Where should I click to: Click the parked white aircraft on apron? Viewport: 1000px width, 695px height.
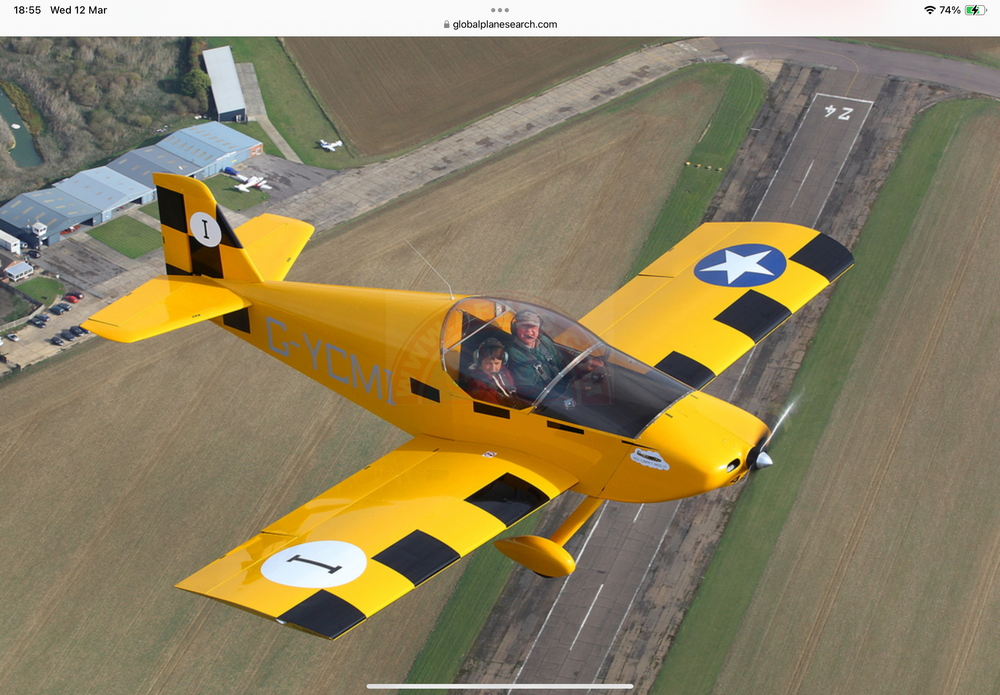click(251, 183)
